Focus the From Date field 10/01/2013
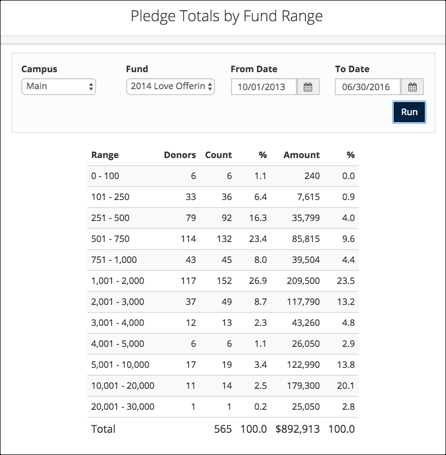 [x=264, y=87]
